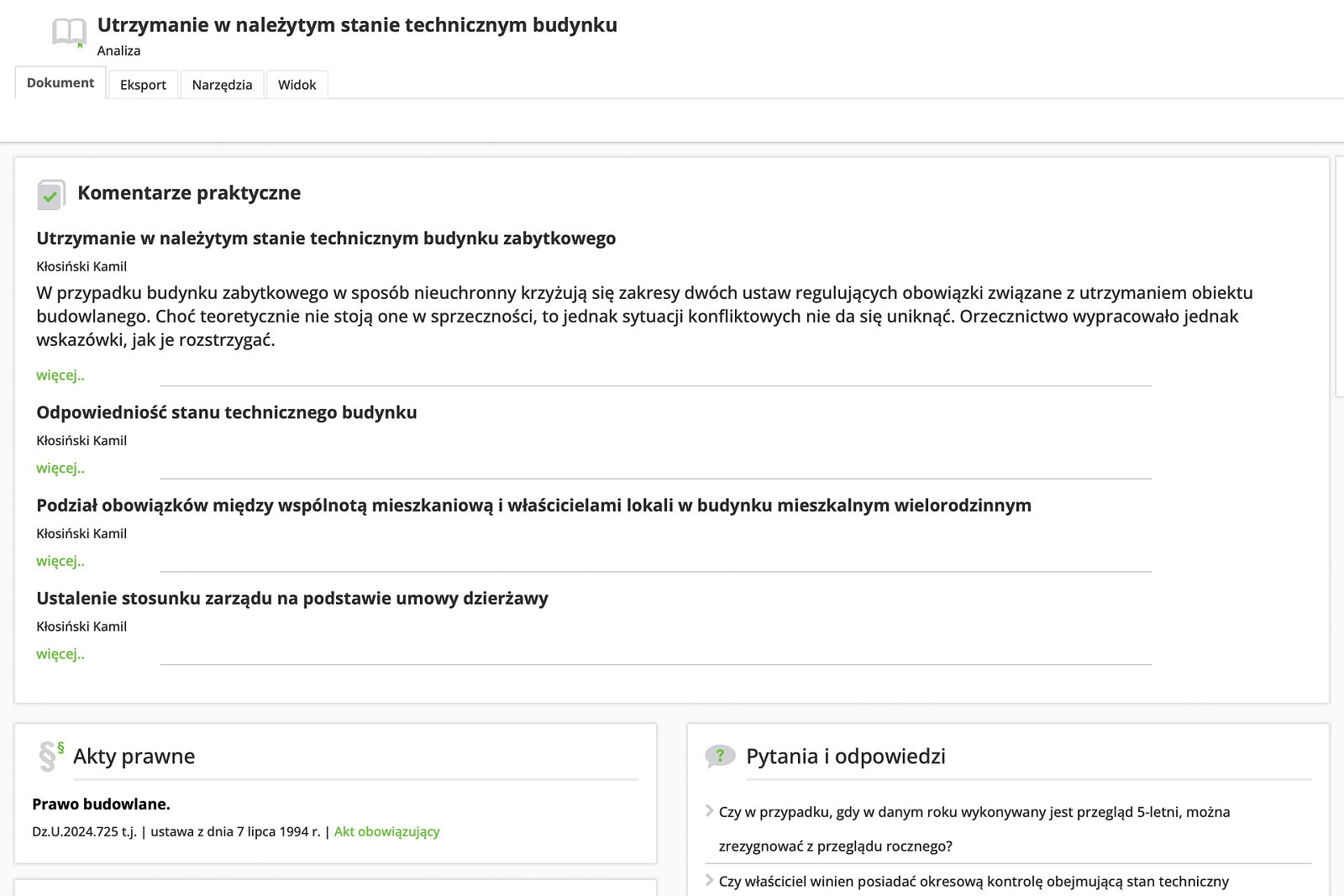
Task: Click the Pytania i odpowiedzi bubble icon
Action: pos(720,756)
